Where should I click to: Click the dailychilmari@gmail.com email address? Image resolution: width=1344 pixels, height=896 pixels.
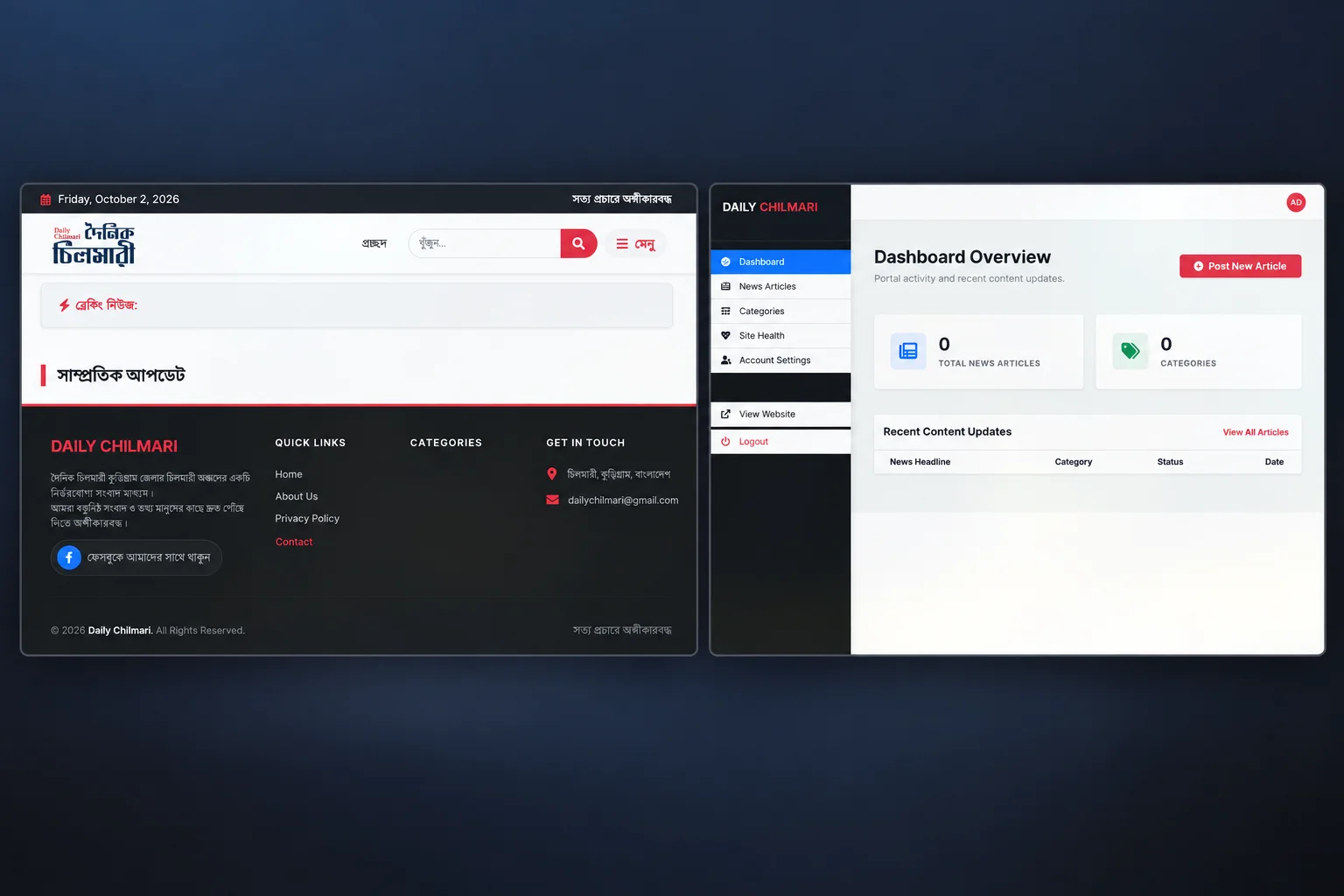click(623, 500)
